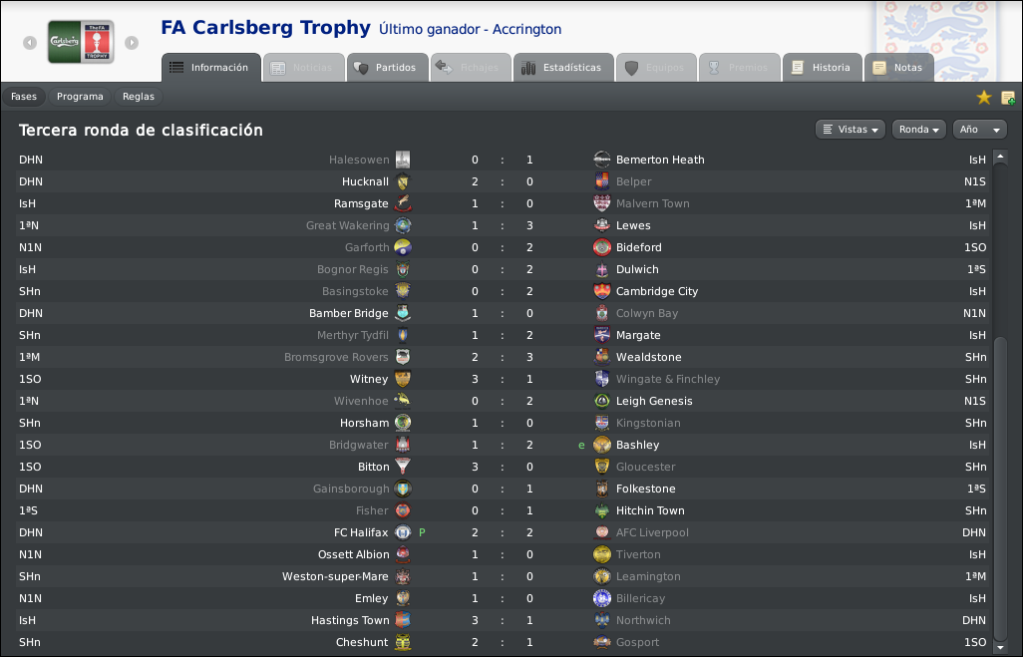
Task: Open the Año dropdown selector
Action: (979, 129)
